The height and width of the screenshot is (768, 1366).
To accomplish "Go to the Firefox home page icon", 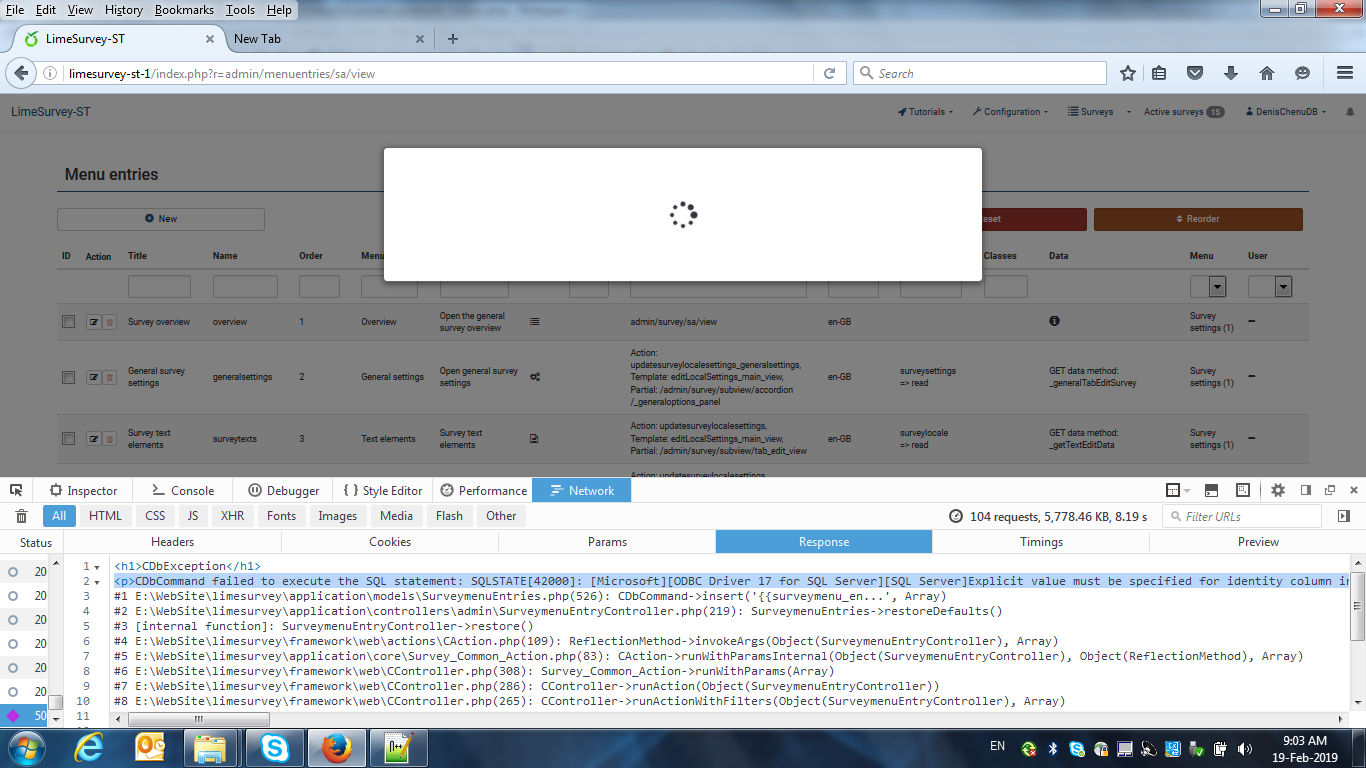I will 1266,73.
